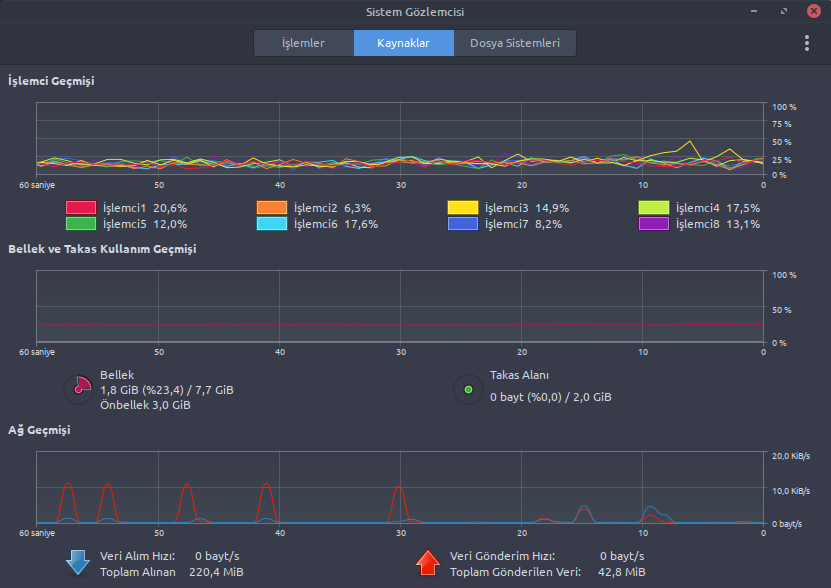Screen dimensions: 831x588
Task: Click the Önbellek 3,0 GiB text
Action: pos(145,405)
